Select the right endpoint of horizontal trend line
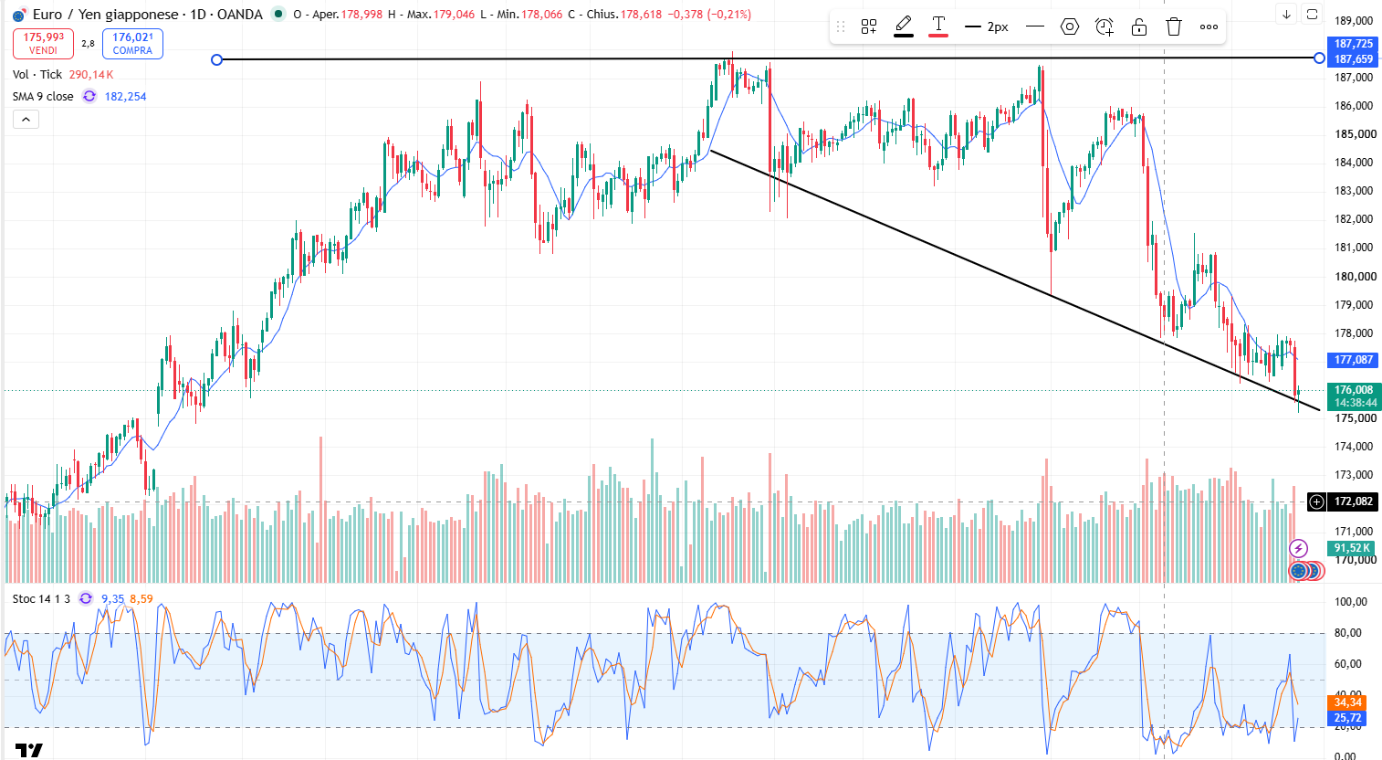 pos(1319,58)
